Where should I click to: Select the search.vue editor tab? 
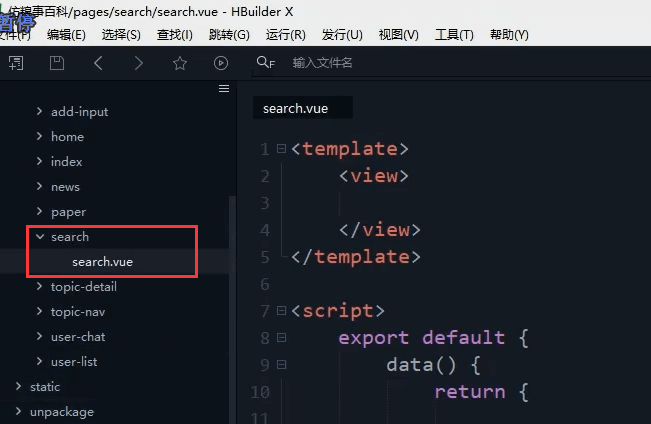click(x=303, y=108)
